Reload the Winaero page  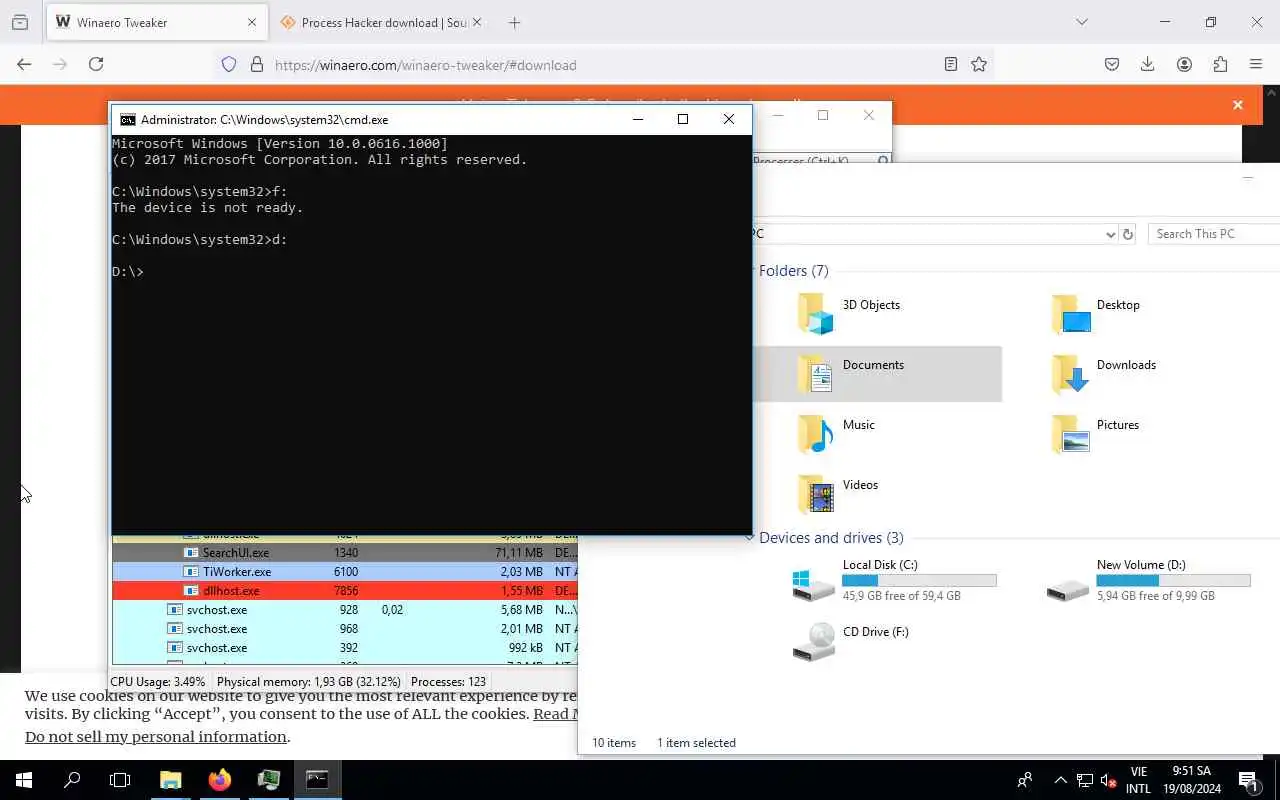tap(96, 64)
